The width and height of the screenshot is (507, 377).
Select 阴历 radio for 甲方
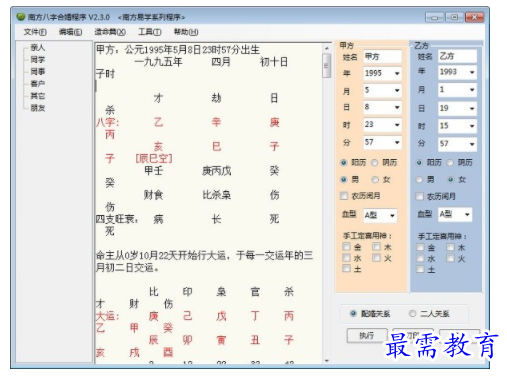pos(375,163)
